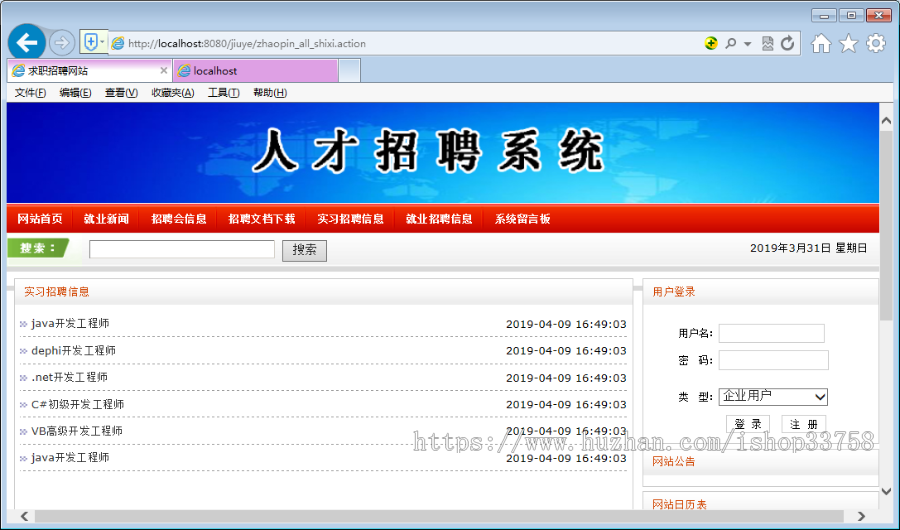This screenshot has width=900, height=530.
Task: Click the browser Back arrow button
Action: pyautogui.click(x=26, y=42)
